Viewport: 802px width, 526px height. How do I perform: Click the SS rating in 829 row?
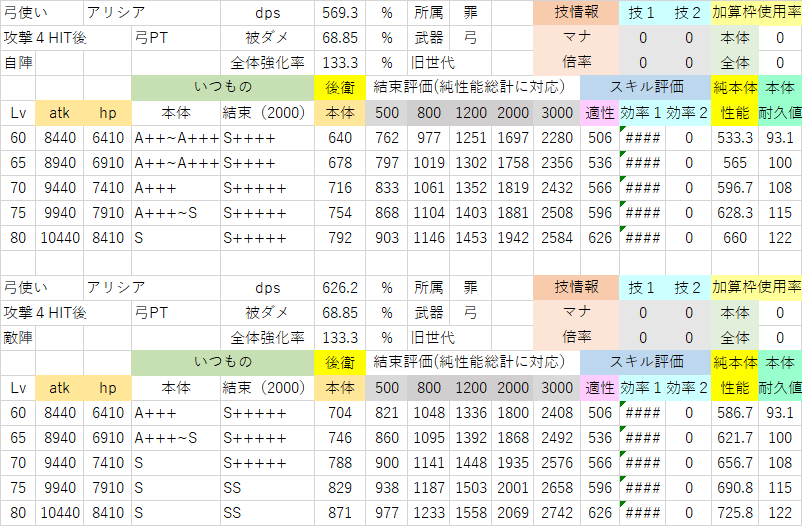[x=268, y=488]
